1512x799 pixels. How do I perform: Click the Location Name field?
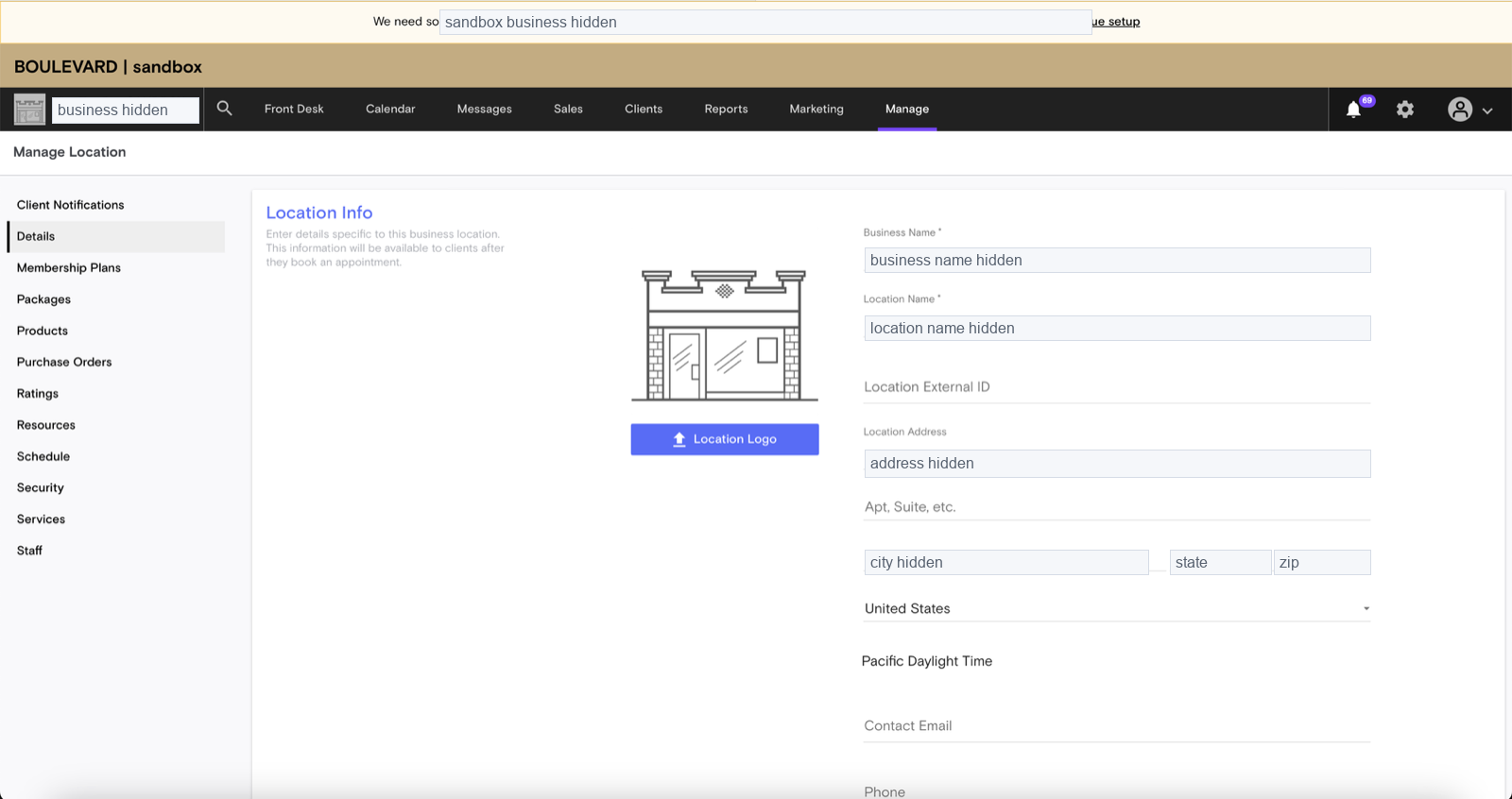[x=1117, y=328]
